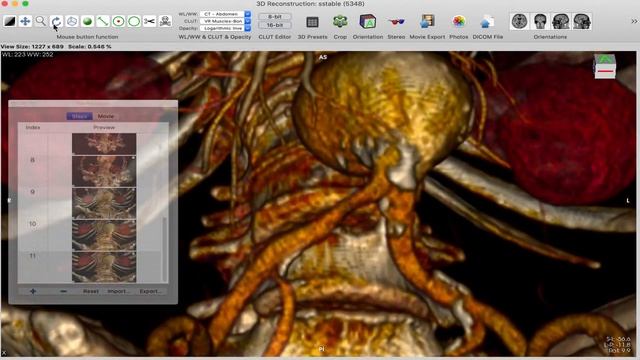Click Import... in the steps panel
This screenshot has width=640, height=360.
(118, 291)
